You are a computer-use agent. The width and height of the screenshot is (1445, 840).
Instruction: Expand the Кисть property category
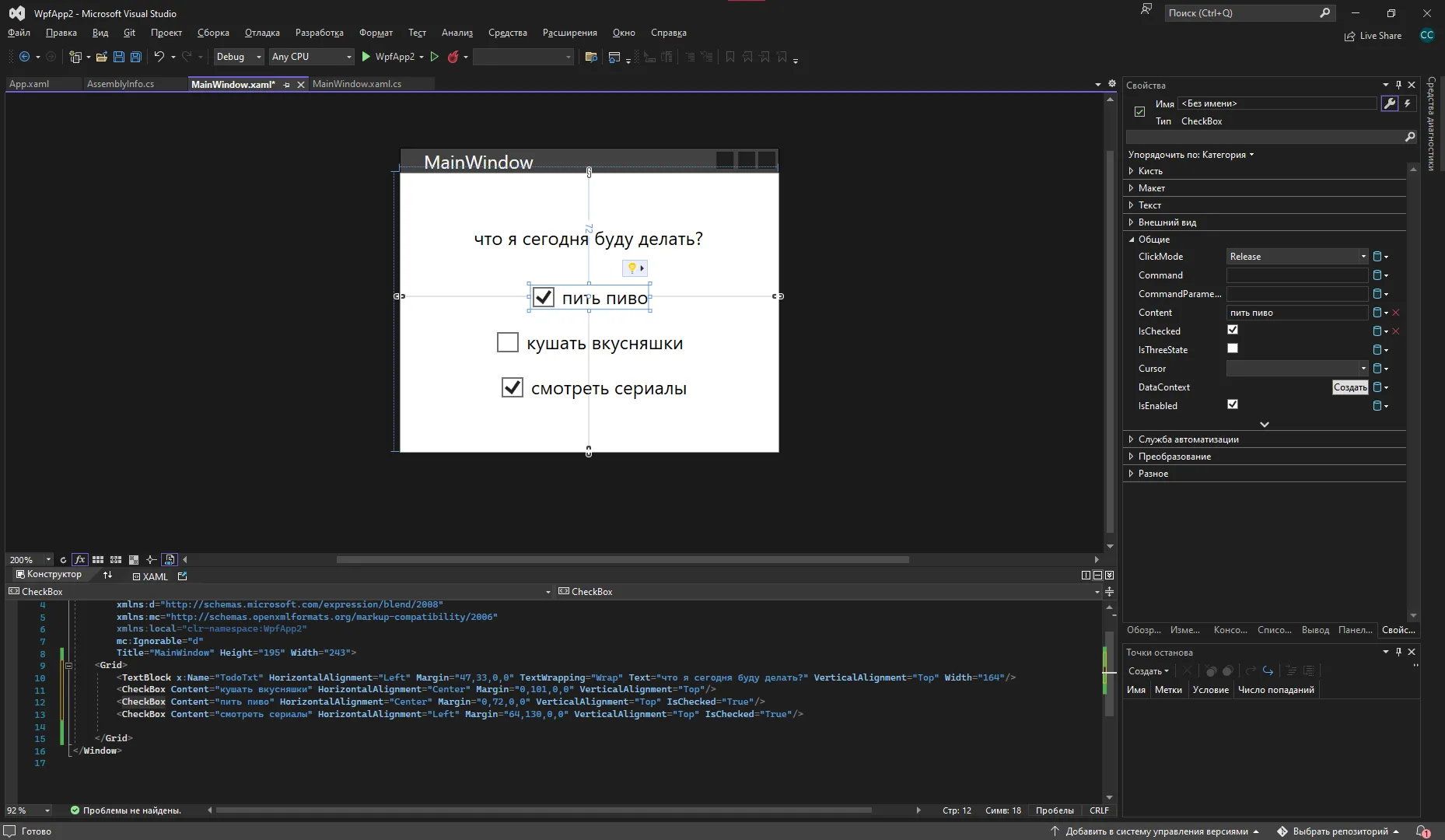click(x=1131, y=171)
